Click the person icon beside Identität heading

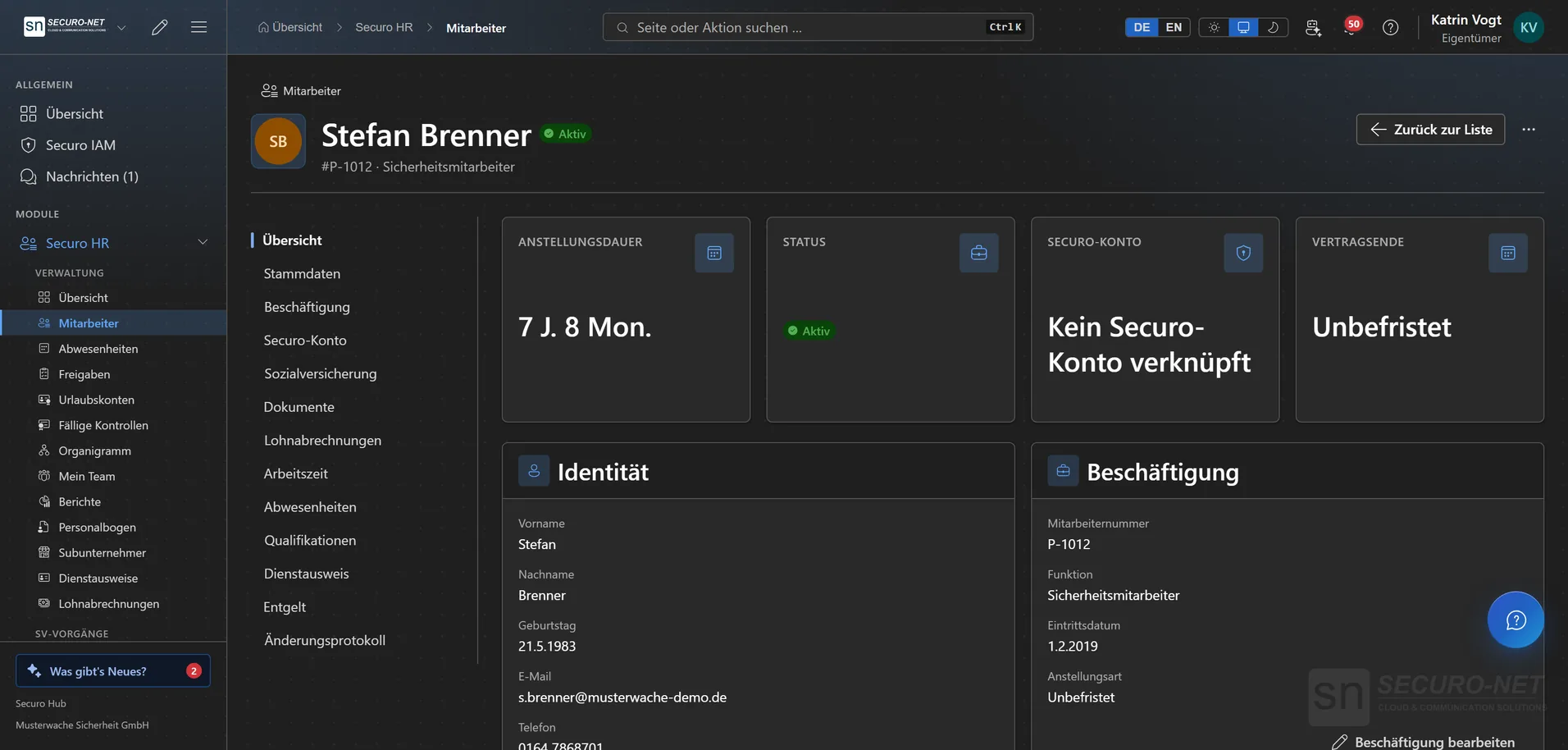click(534, 471)
